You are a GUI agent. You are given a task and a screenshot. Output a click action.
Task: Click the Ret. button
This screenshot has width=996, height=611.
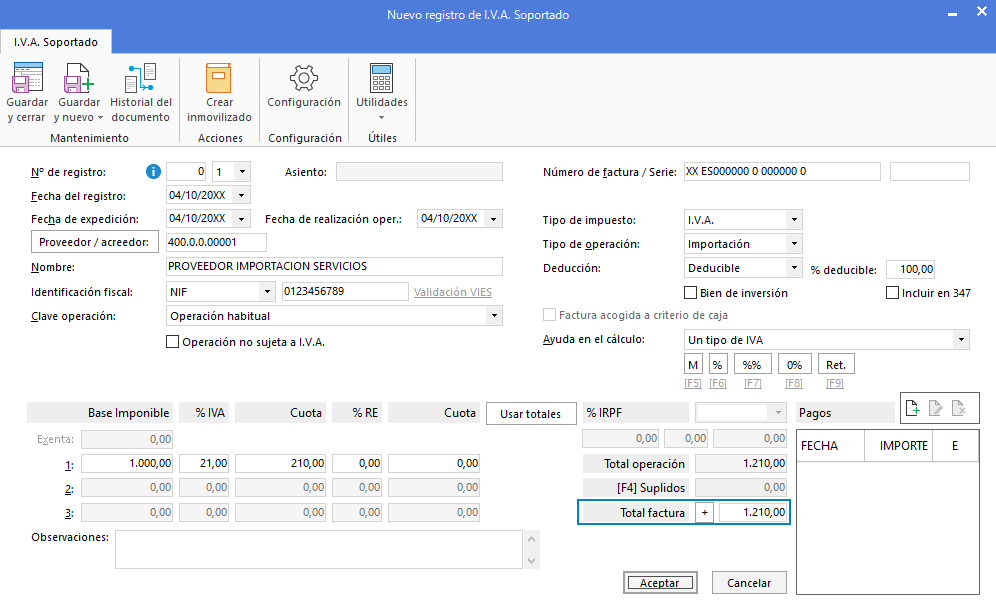(x=836, y=365)
